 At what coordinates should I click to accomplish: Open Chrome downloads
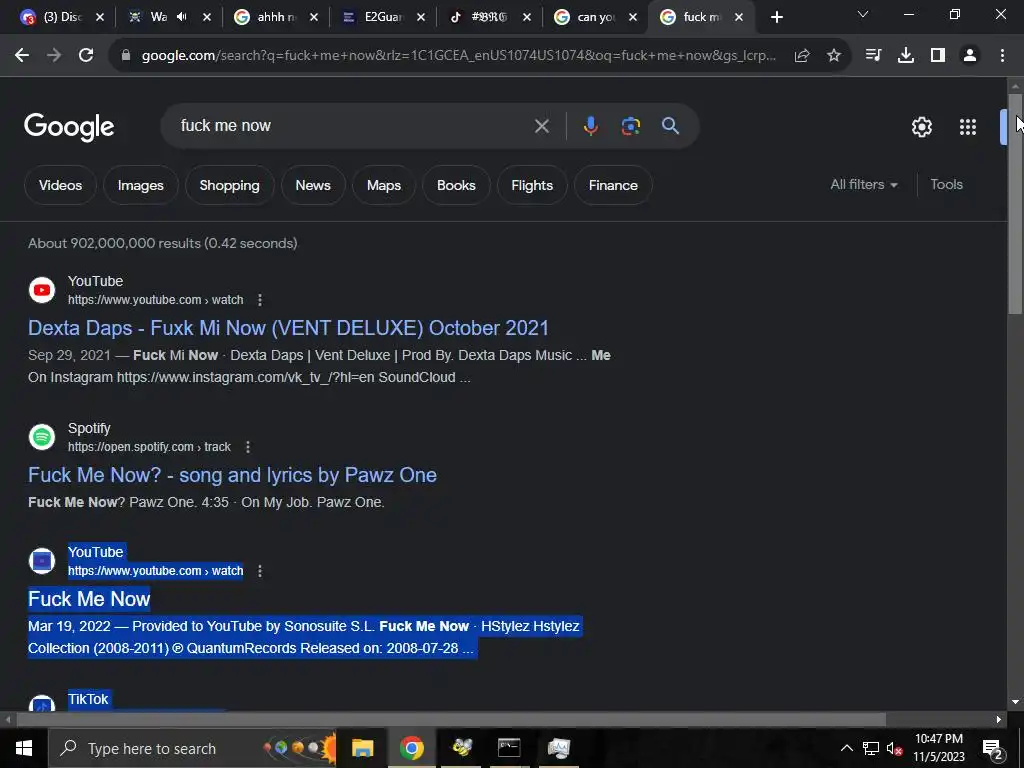click(x=906, y=56)
